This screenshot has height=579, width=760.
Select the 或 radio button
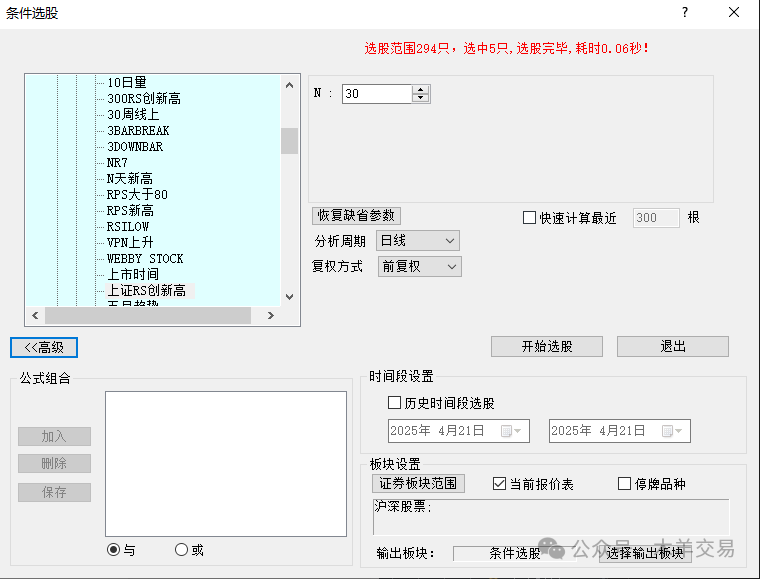tap(181, 549)
